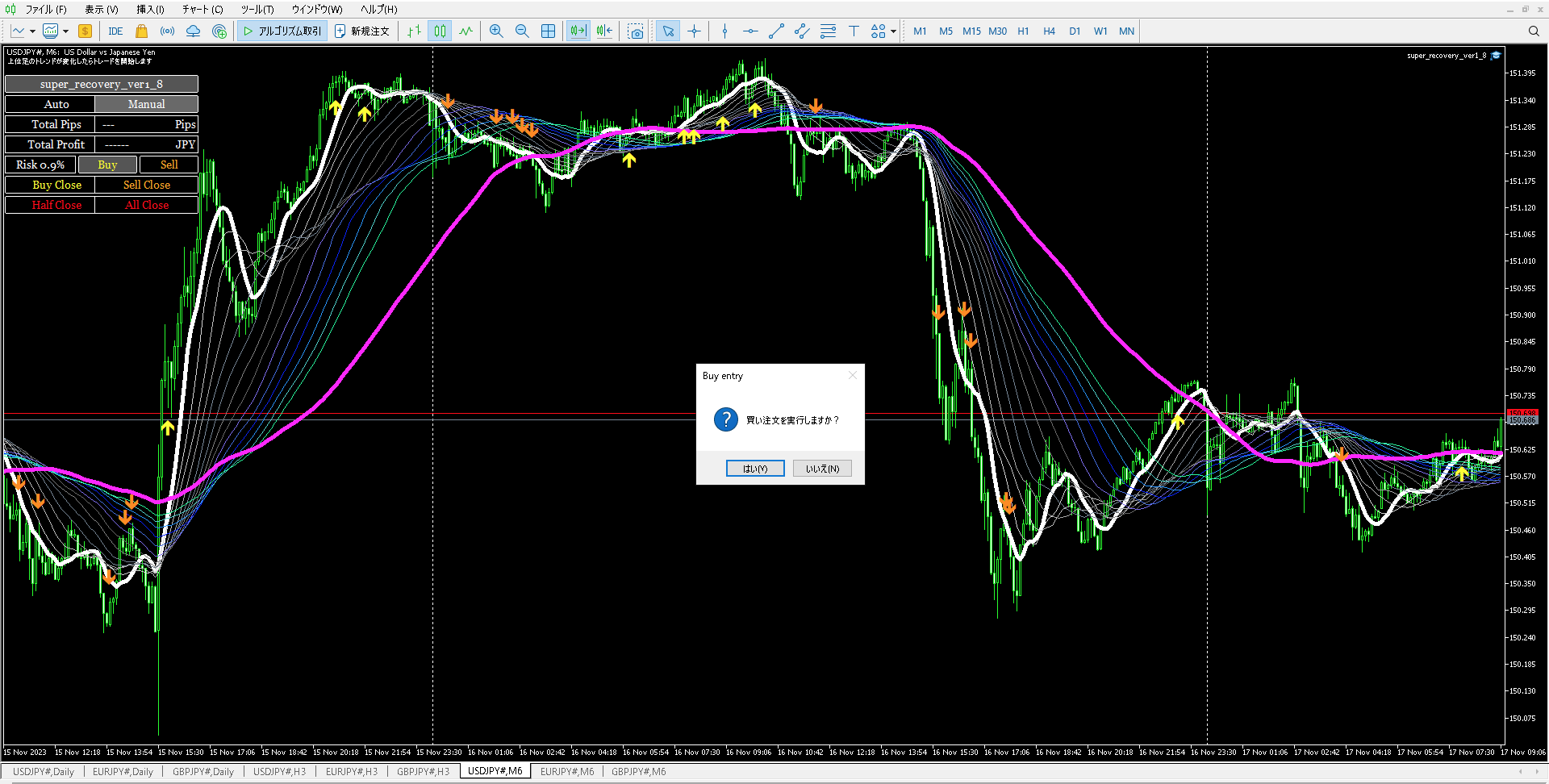
Task: Switch chart to line chart mode
Action: point(466,31)
